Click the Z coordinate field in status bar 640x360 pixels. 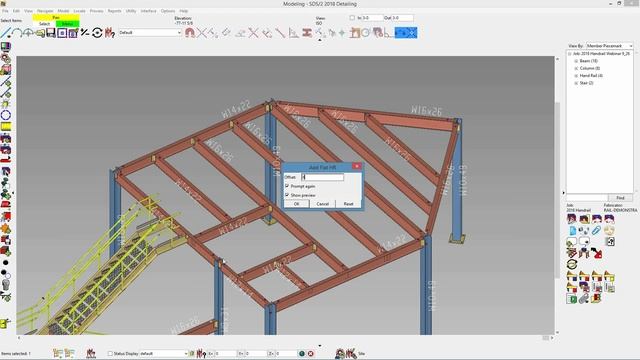(286, 353)
